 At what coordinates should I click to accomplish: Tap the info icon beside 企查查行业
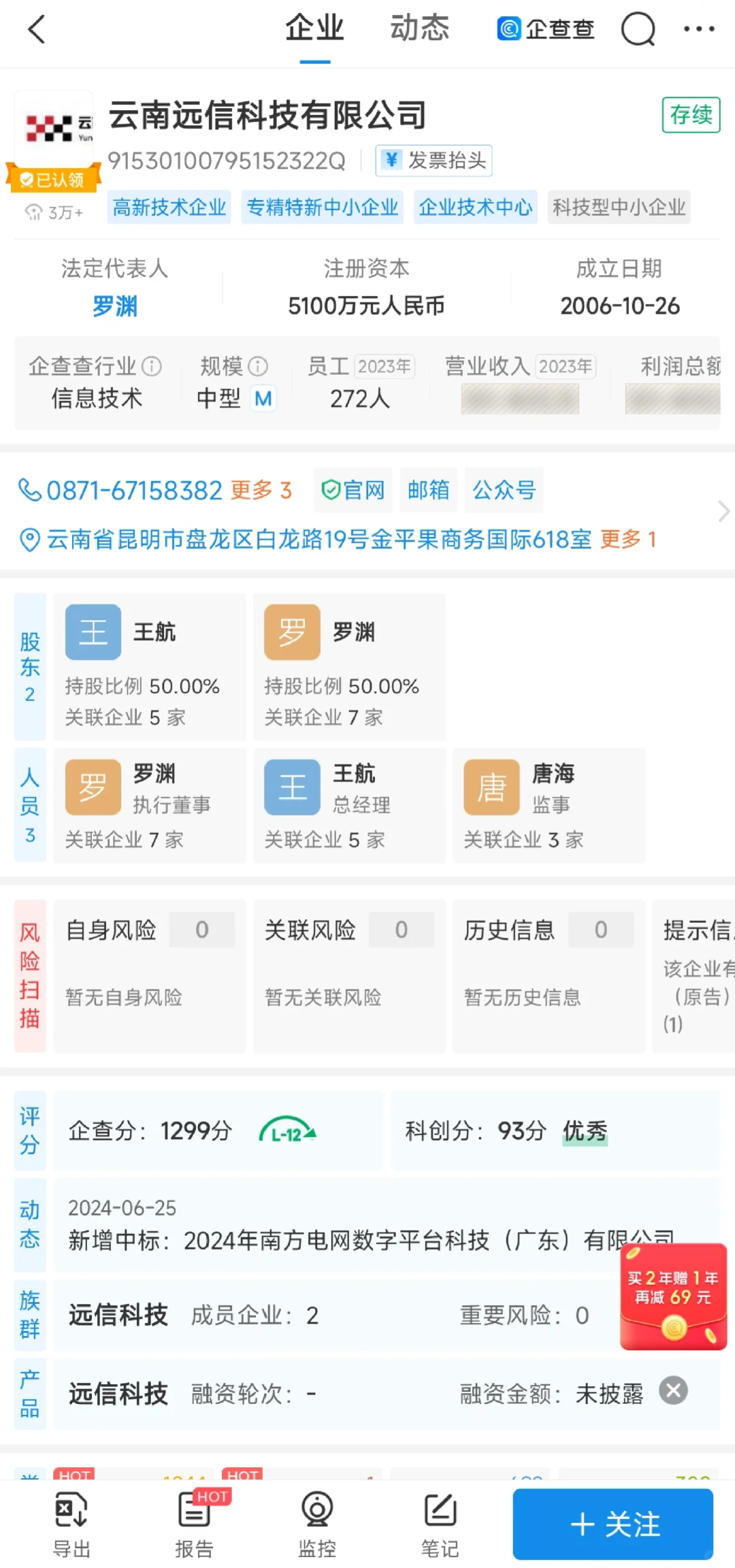152,366
